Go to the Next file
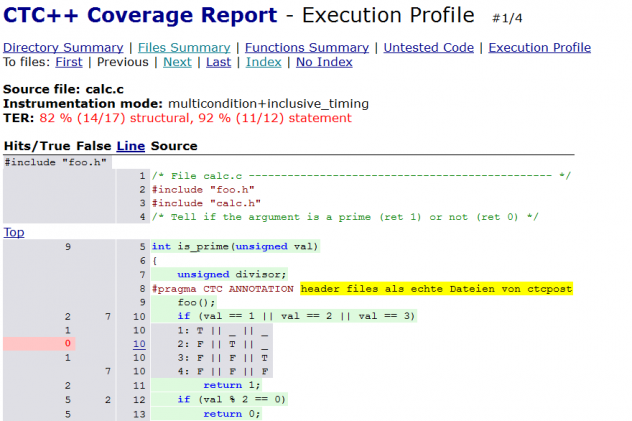The height and width of the screenshot is (421, 632). point(177,62)
